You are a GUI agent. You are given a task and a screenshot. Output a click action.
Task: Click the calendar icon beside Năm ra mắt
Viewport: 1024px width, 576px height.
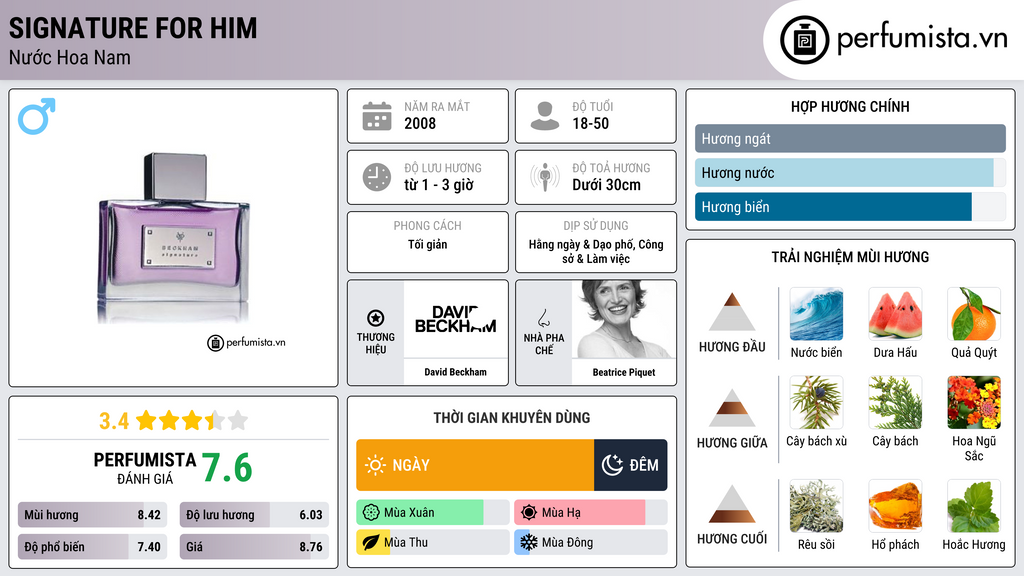(x=377, y=116)
